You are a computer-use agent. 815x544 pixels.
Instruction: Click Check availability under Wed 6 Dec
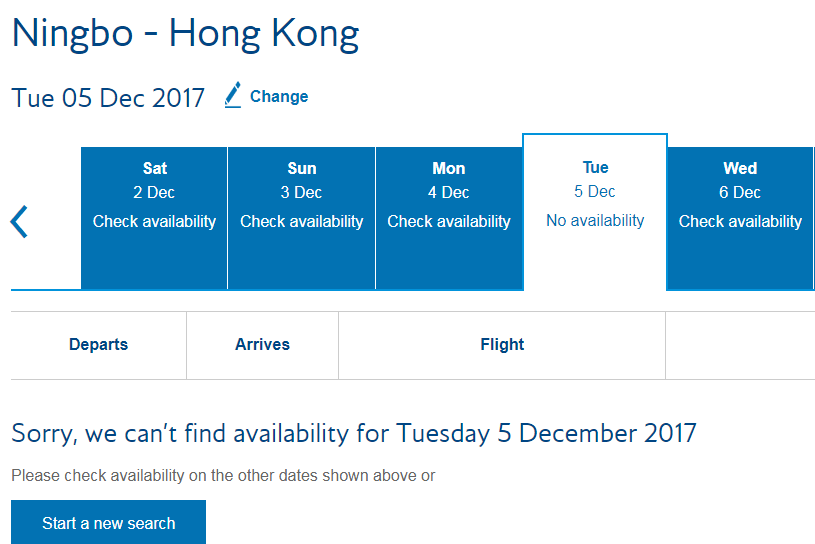click(x=740, y=221)
